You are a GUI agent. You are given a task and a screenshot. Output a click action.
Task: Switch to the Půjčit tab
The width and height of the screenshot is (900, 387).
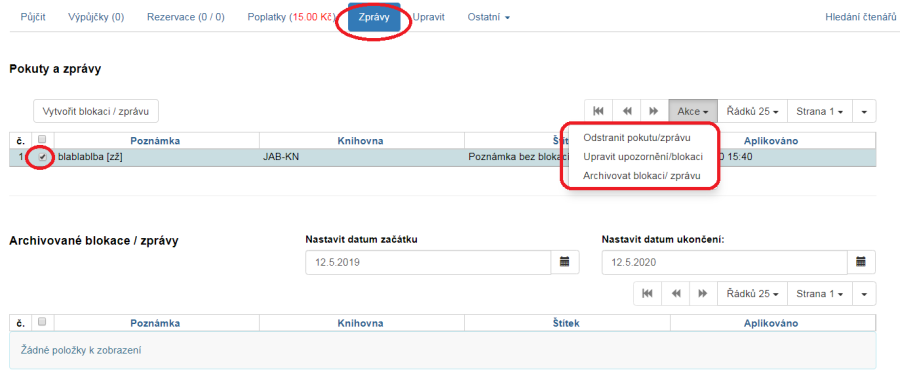pyautogui.click(x=33, y=17)
